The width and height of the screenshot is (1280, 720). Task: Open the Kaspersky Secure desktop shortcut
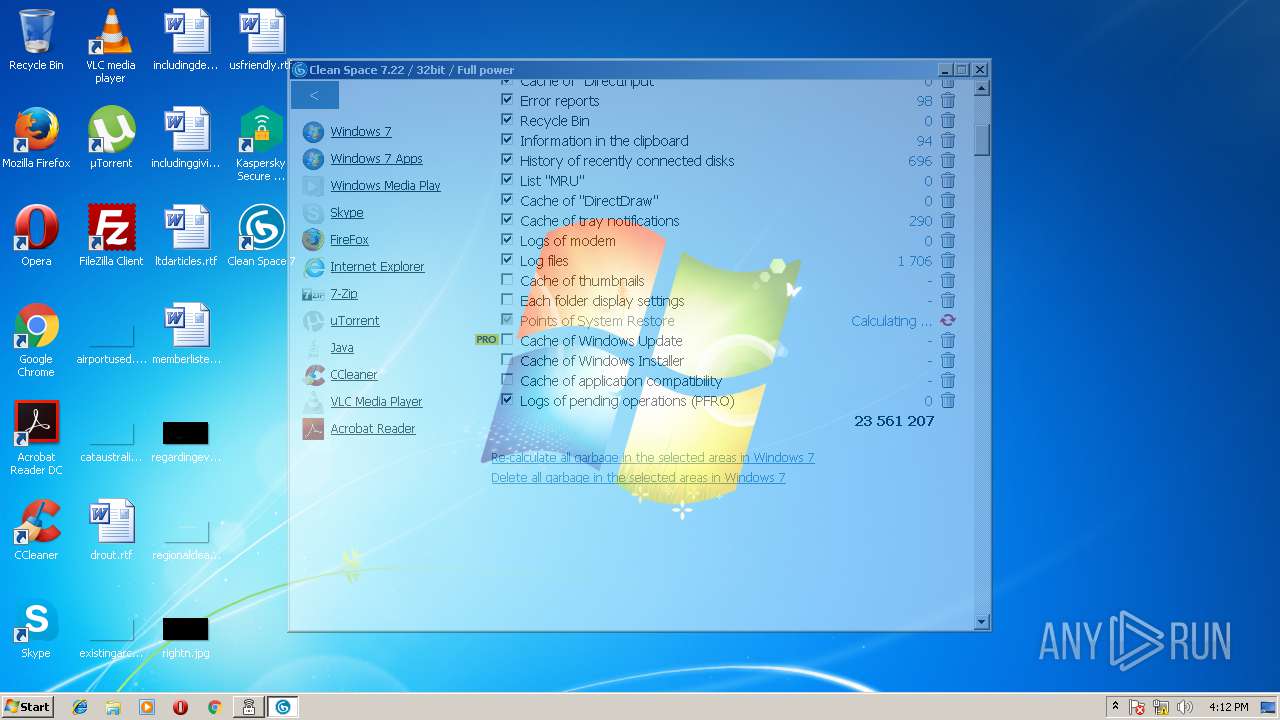click(x=261, y=144)
